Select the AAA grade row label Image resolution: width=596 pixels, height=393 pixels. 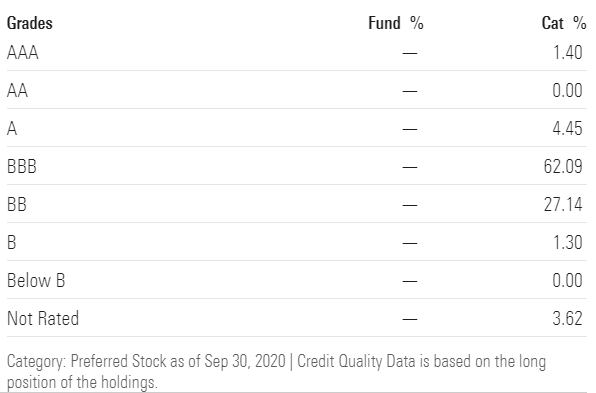(23, 52)
